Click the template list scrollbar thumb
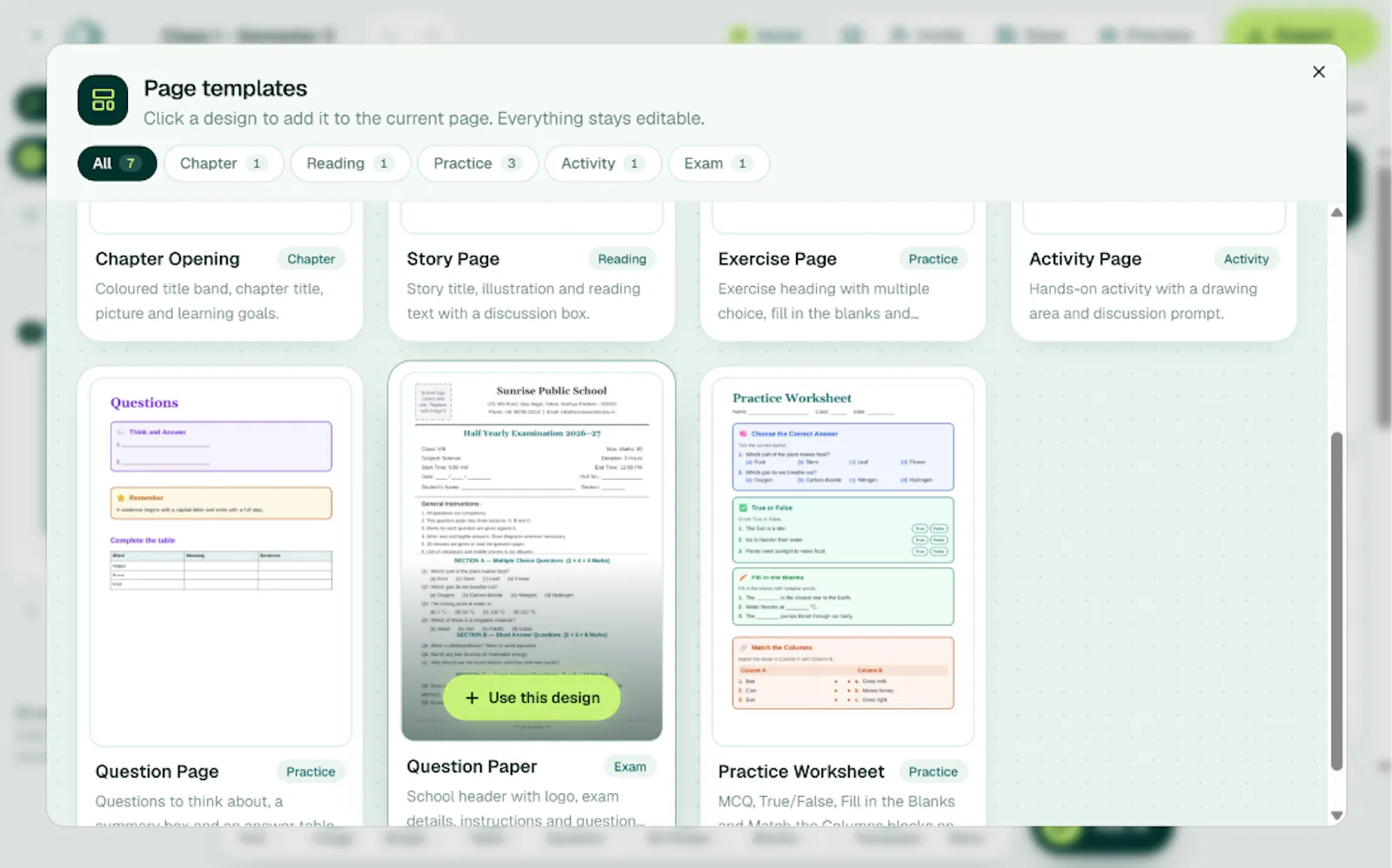 pyautogui.click(x=1337, y=601)
